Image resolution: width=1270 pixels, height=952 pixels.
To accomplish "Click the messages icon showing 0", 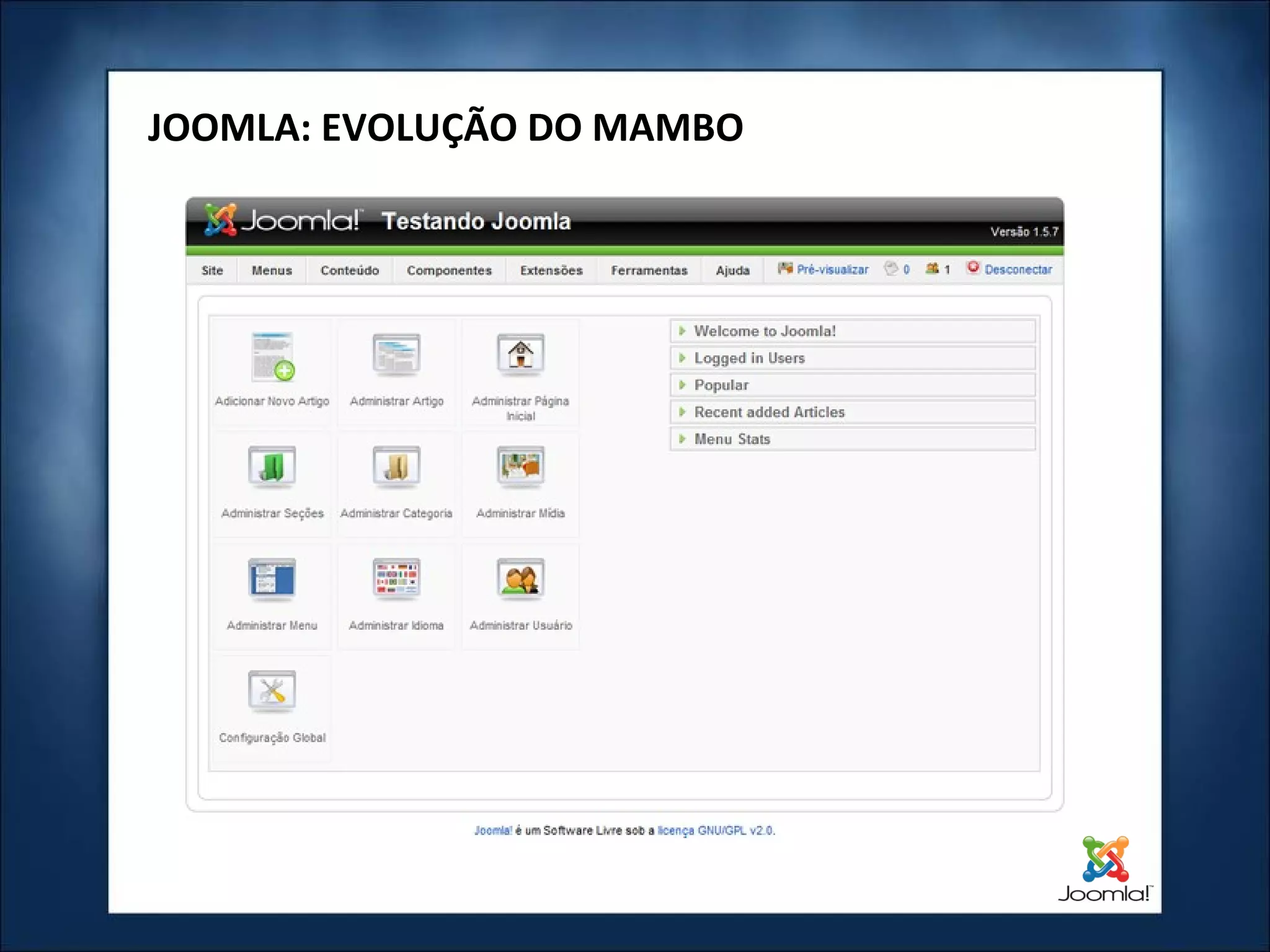I will tap(891, 268).
